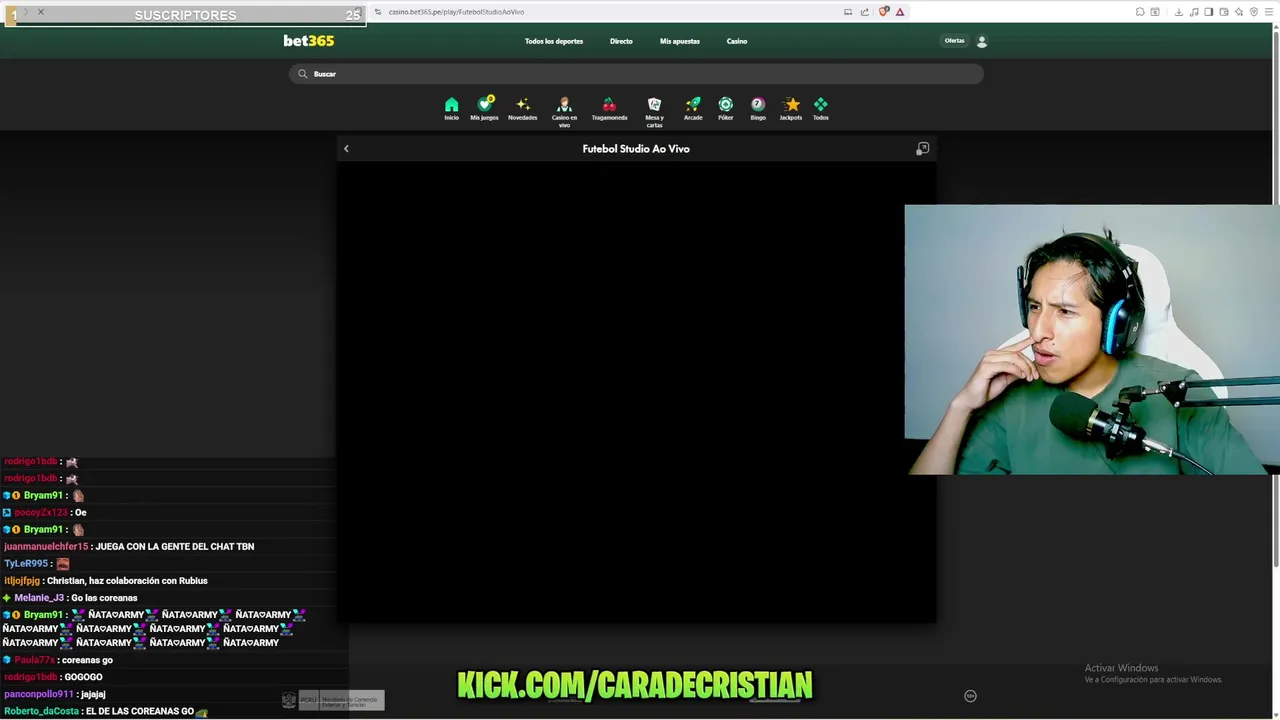Open Mis juegos heart icon

tap(484, 109)
